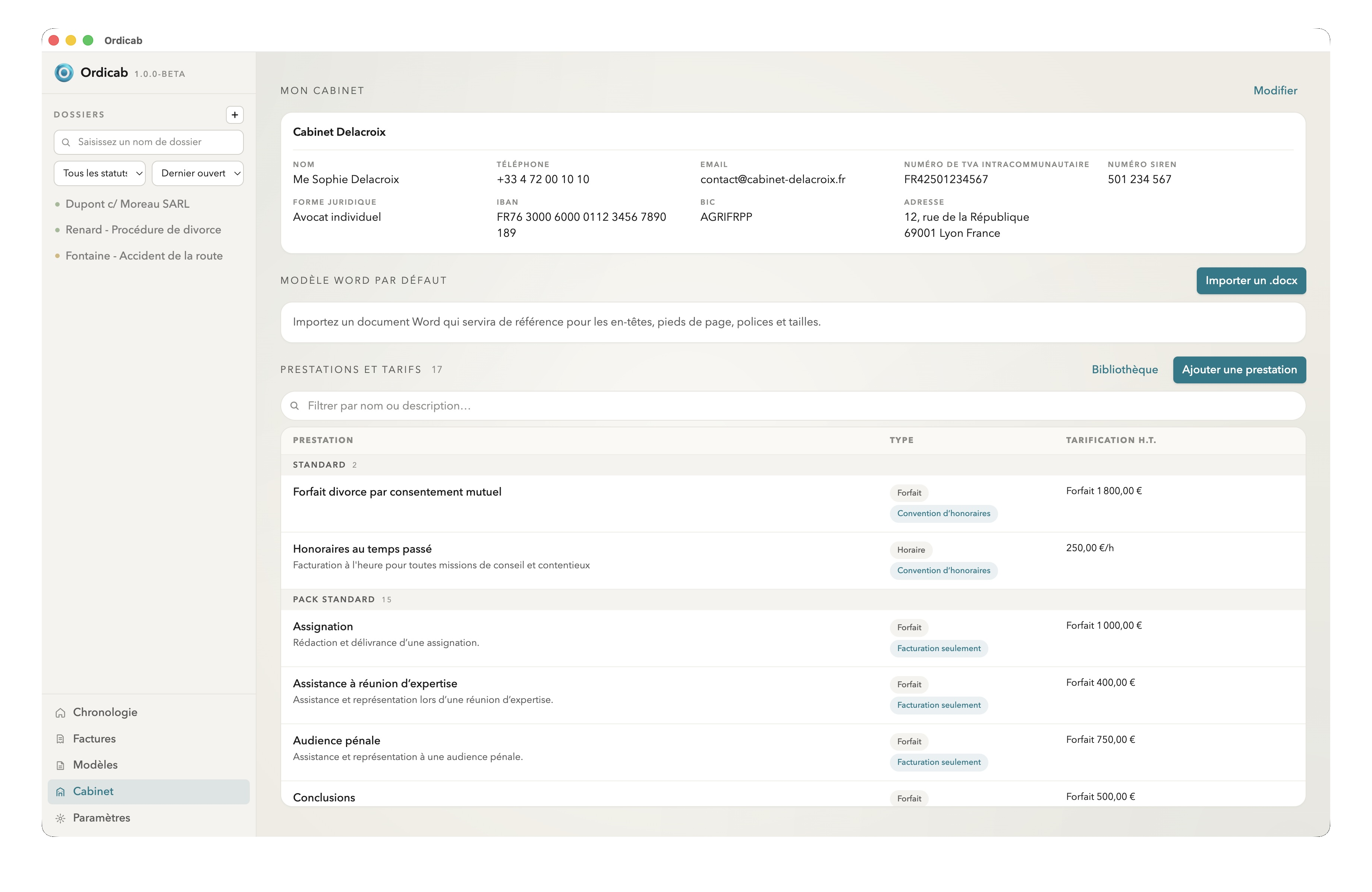
Task: Click the SIREN number 501 234 567
Action: pyautogui.click(x=1139, y=179)
